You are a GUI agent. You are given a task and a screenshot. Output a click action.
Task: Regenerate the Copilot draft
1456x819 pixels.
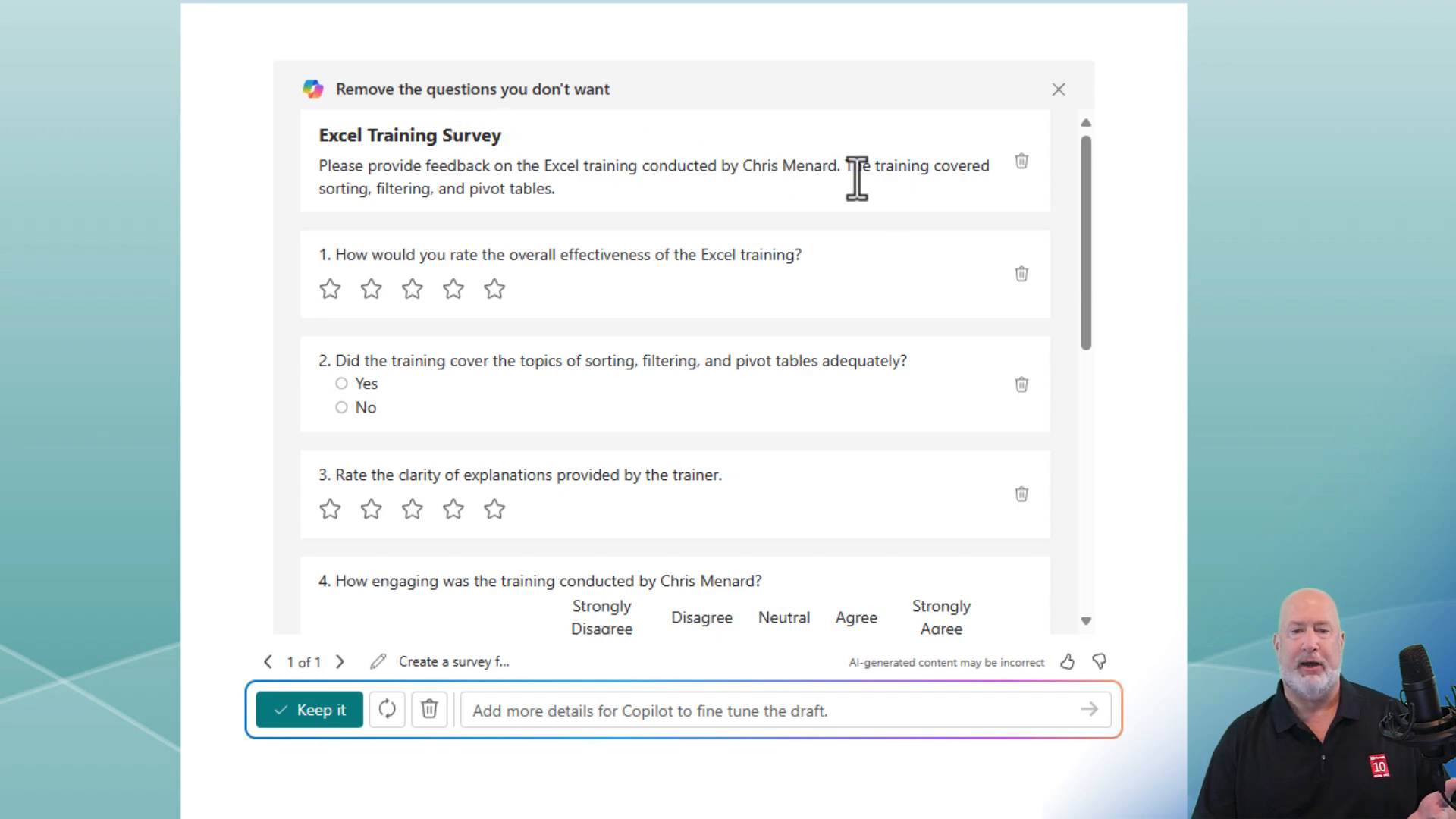(x=387, y=710)
